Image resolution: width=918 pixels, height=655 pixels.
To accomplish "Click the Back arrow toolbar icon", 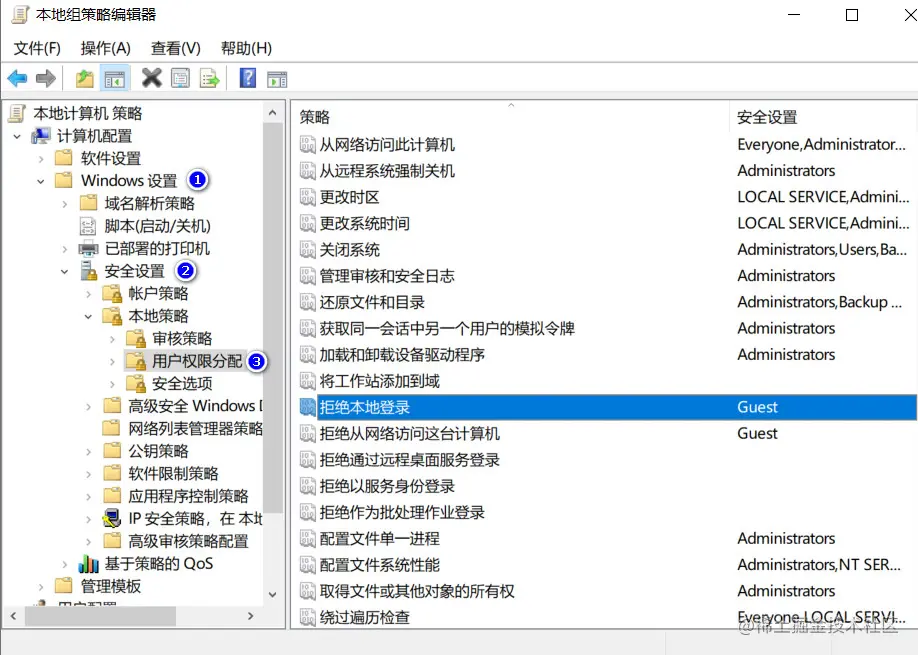I will pyautogui.click(x=18, y=78).
